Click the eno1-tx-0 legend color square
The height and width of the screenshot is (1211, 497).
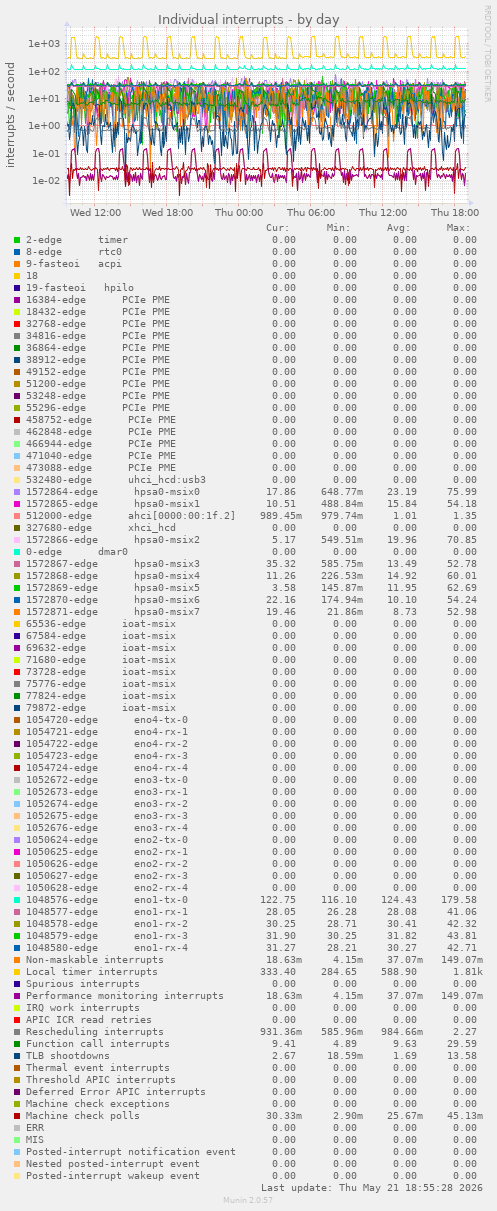17,900
